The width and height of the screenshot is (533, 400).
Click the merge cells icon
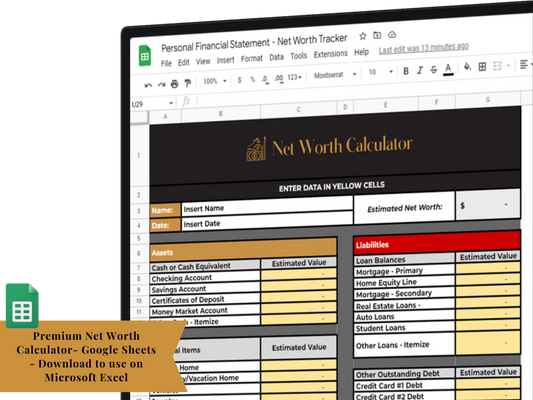pos(497,66)
